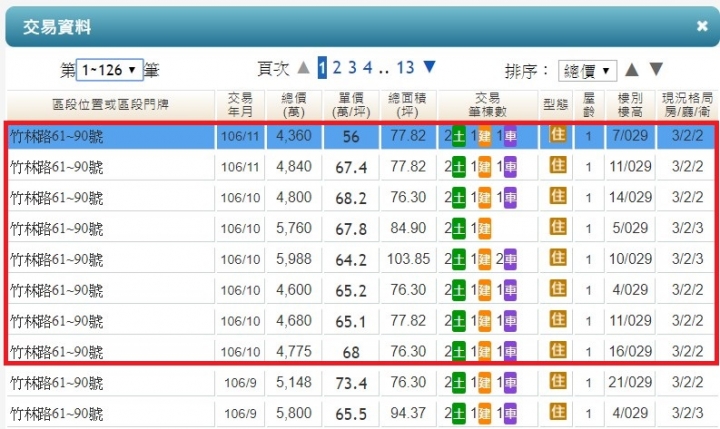This screenshot has width=720, height=429.
Task: Click the 交易筆棟數 column header
Action: 487,105
